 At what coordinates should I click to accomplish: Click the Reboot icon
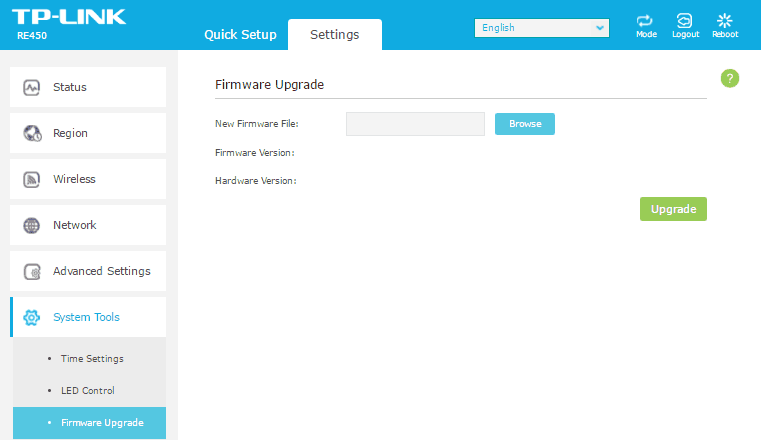[x=725, y=21]
